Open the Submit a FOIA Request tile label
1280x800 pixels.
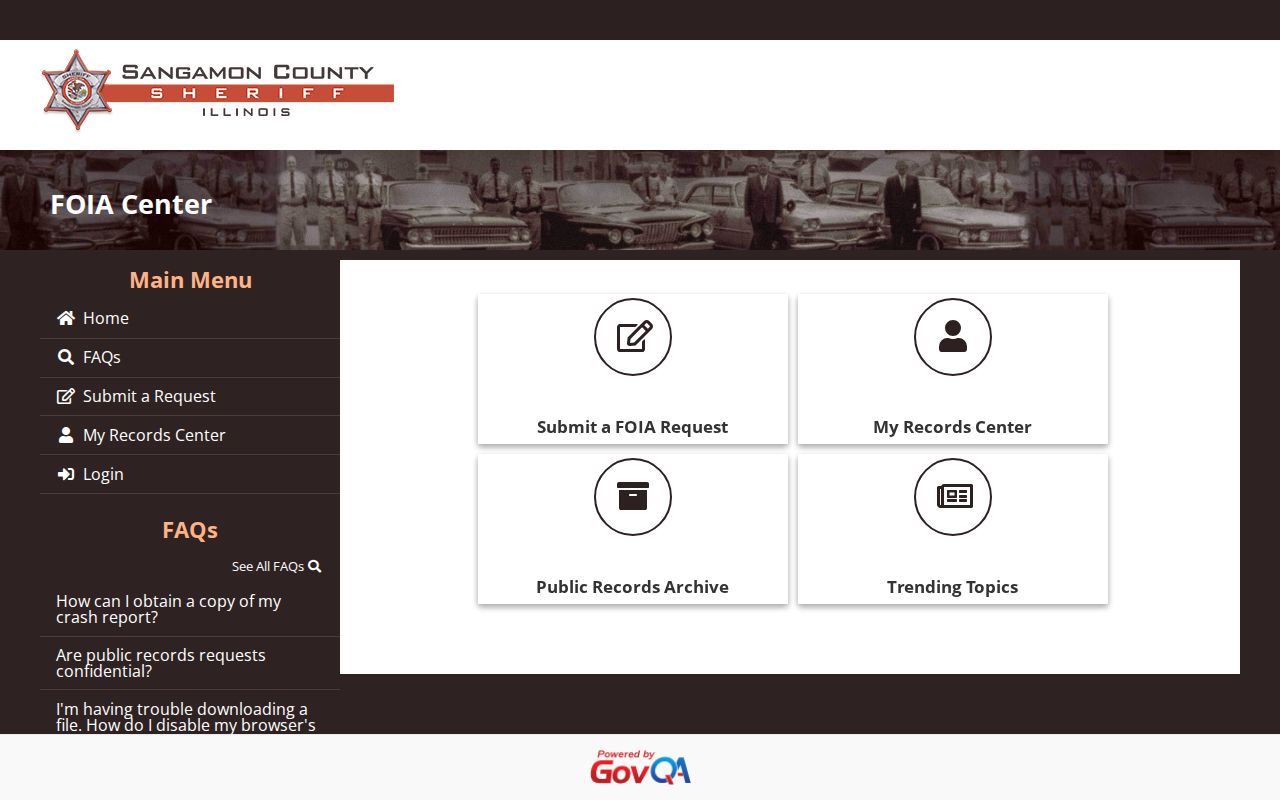click(633, 427)
